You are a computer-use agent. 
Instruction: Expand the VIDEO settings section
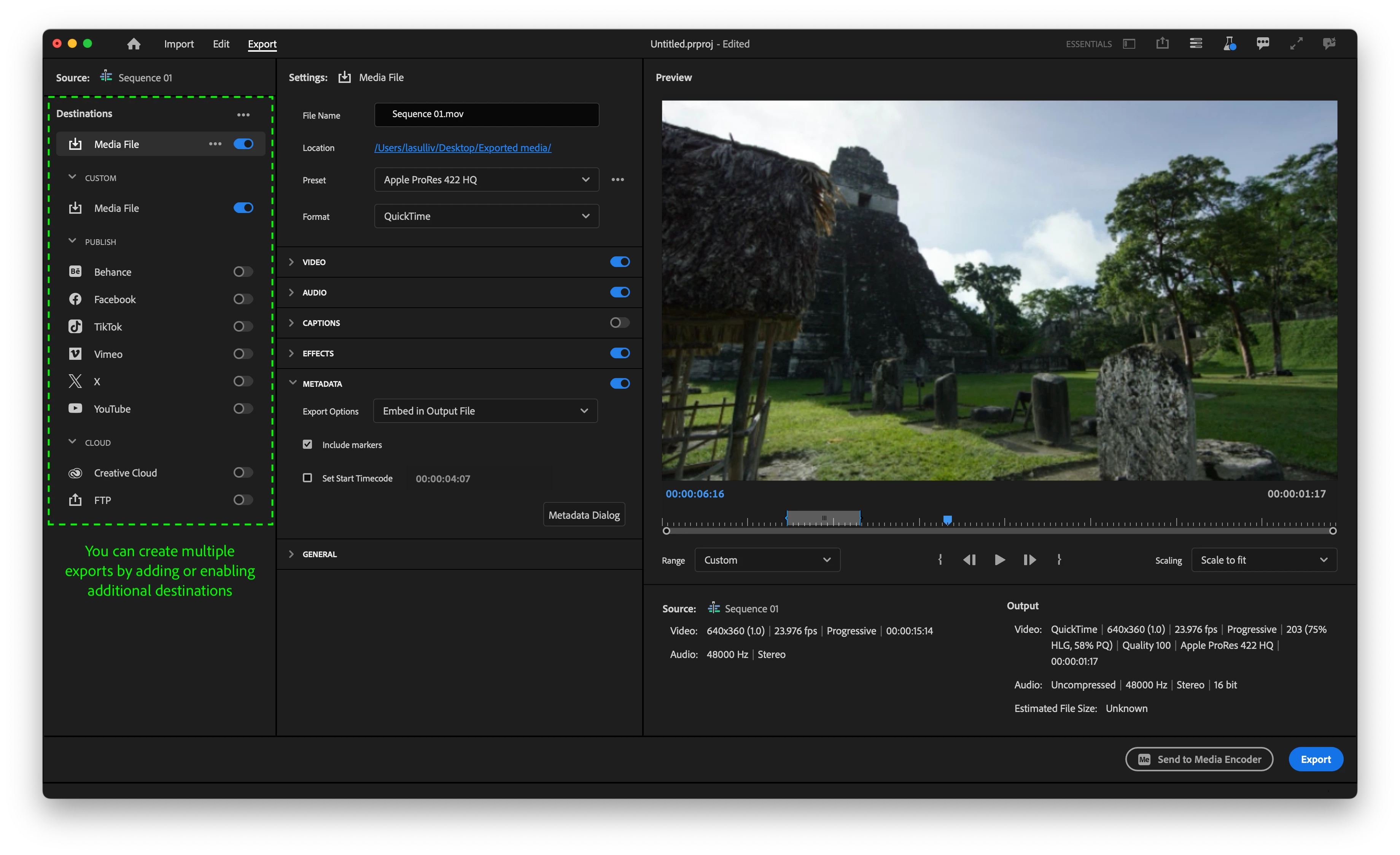tap(291, 262)
